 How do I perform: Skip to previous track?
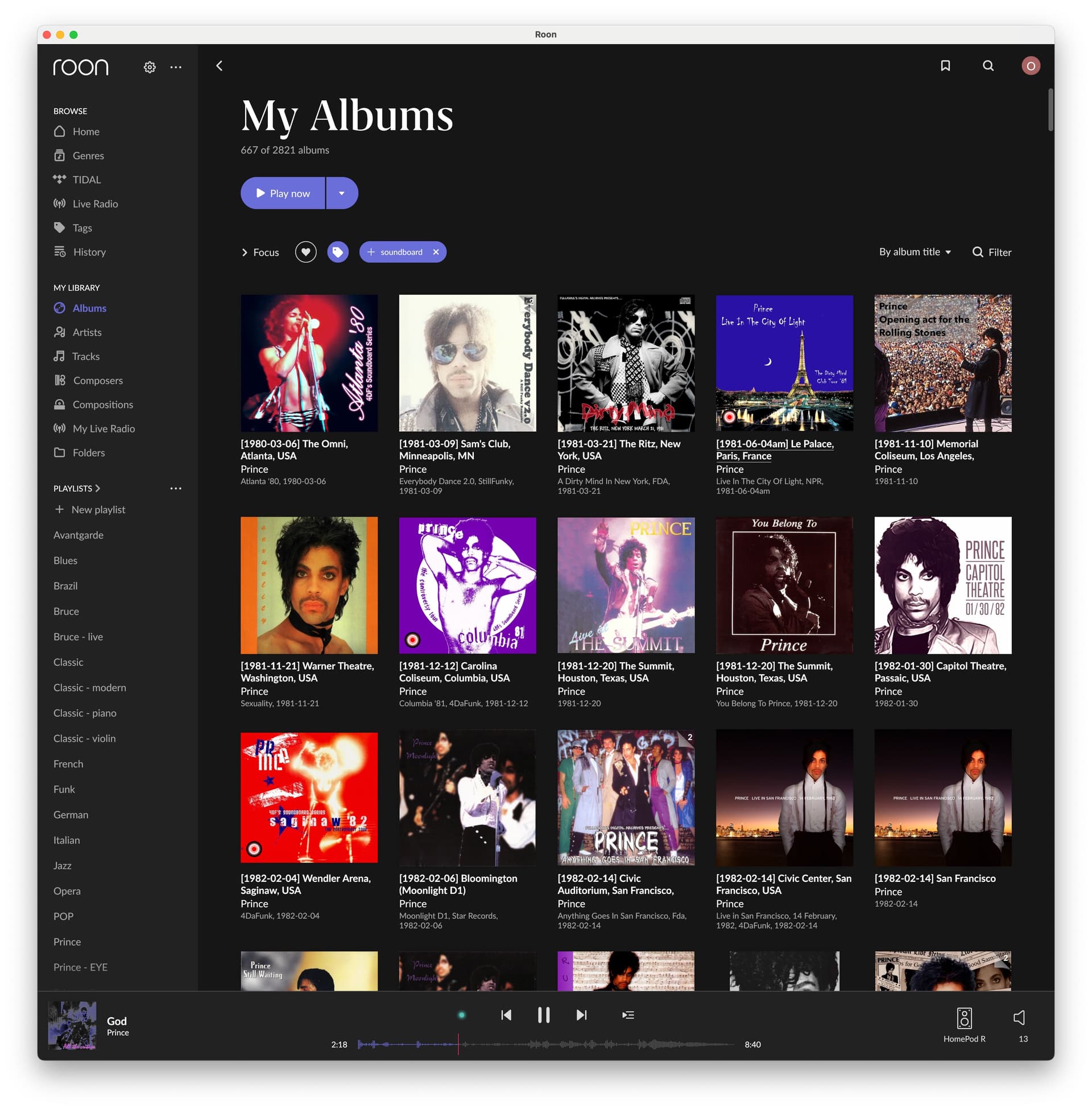click(506, 1015)
